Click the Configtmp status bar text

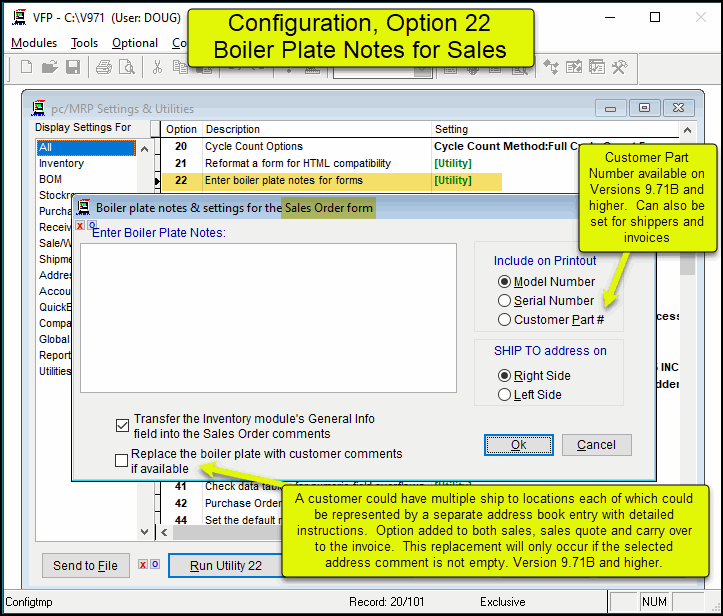coord(29,602)
